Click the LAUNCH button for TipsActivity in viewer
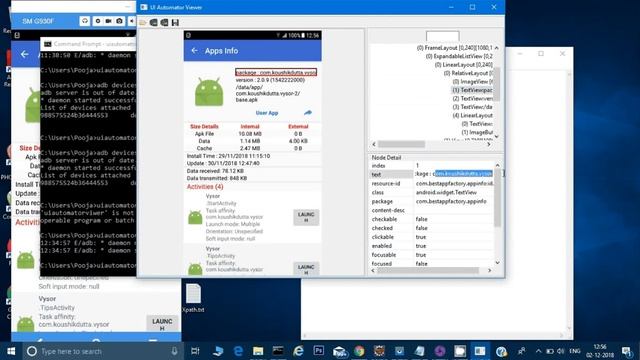The height and width of the screenshot is (360, 640). (306, 269)
